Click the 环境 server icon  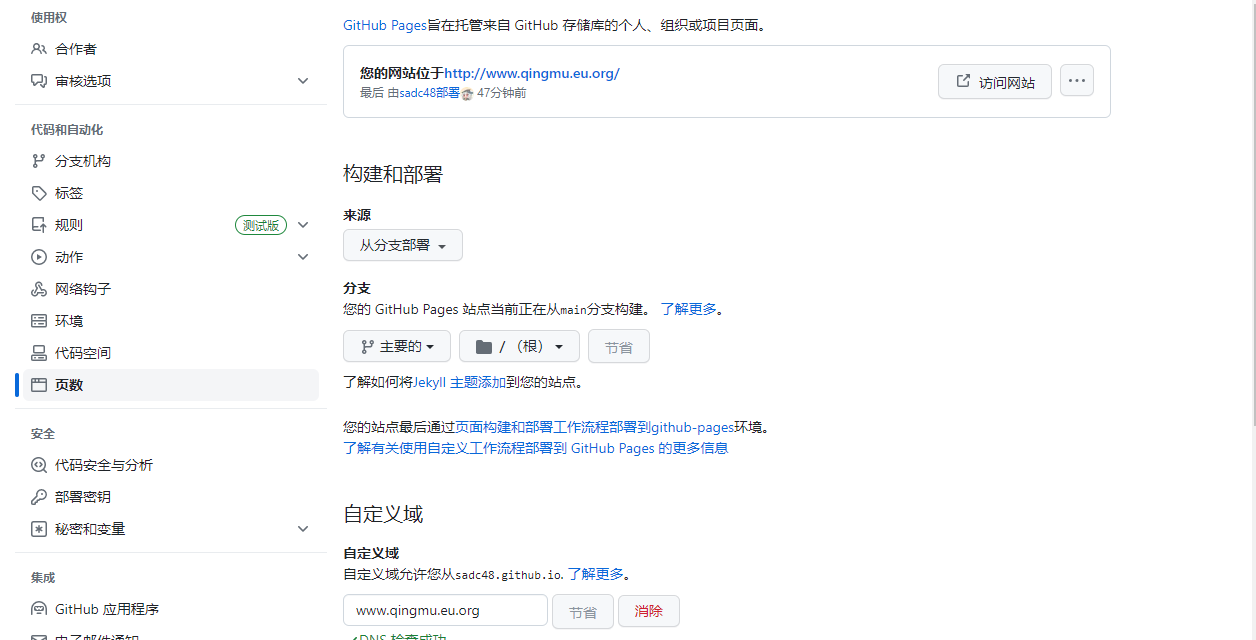point(39,321)
